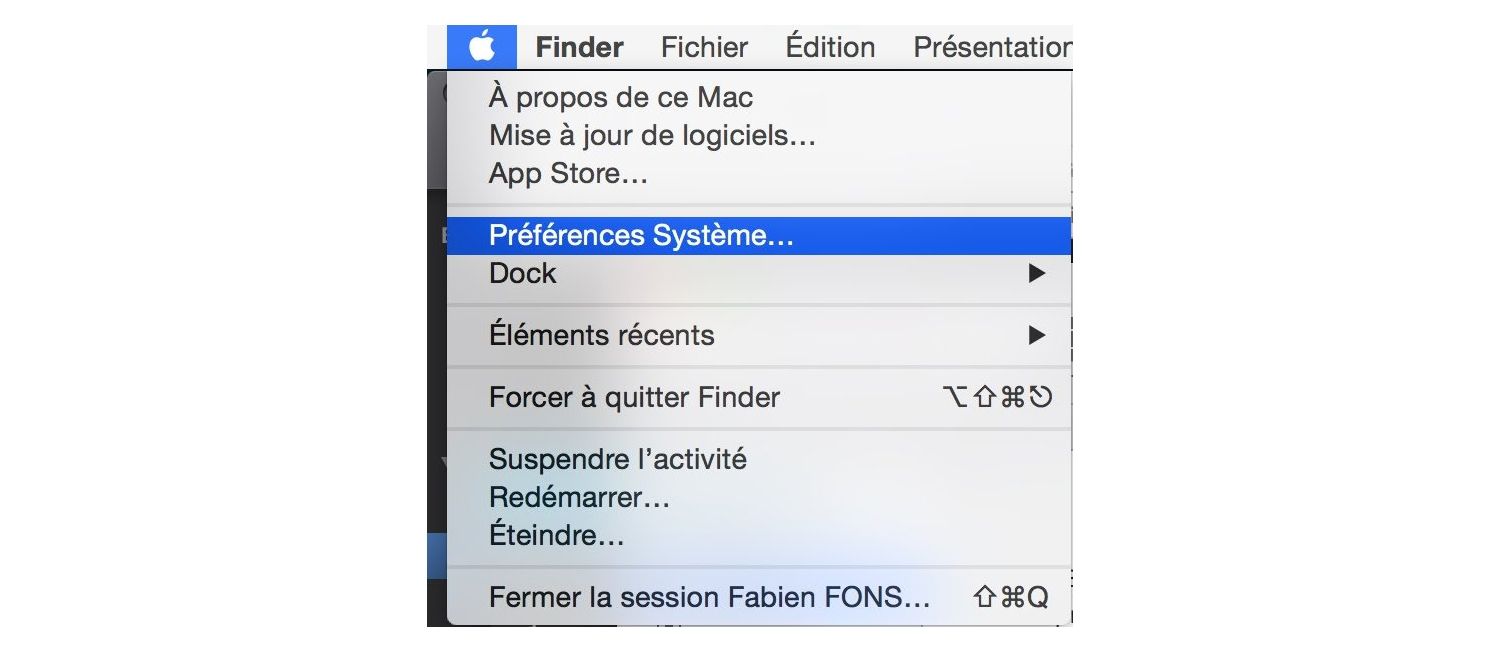
Task: Launch the App Store from the menu
Action: pos(567,173)
